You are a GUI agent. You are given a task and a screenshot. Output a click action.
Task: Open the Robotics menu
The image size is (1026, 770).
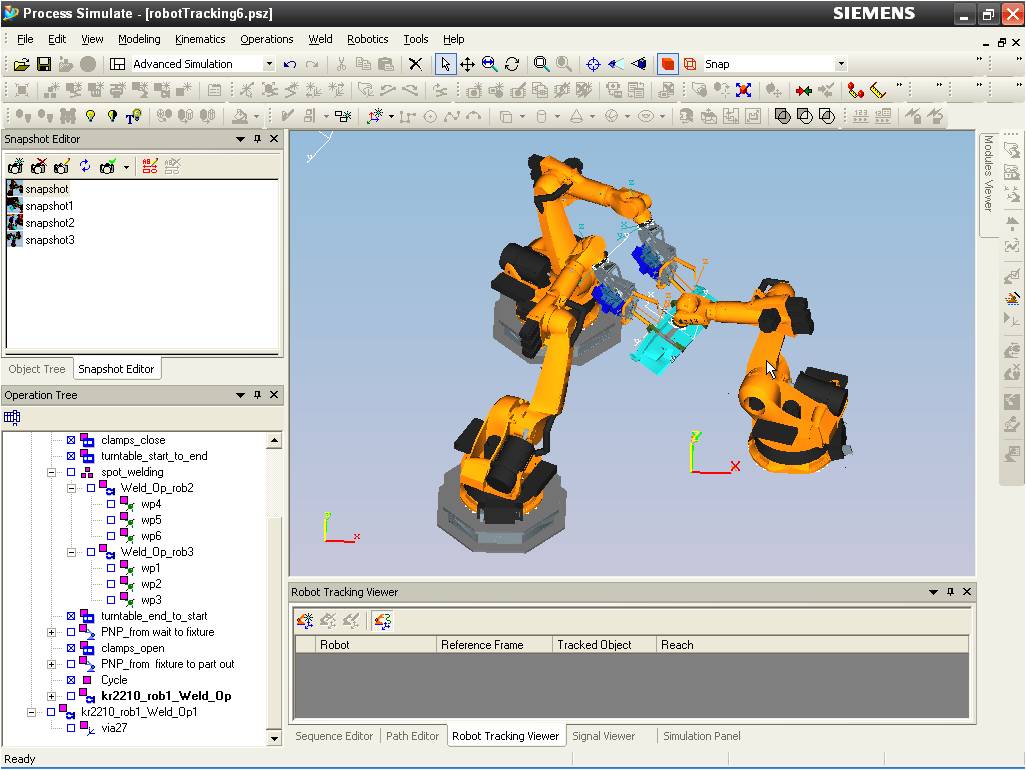[x=368, y=39]
